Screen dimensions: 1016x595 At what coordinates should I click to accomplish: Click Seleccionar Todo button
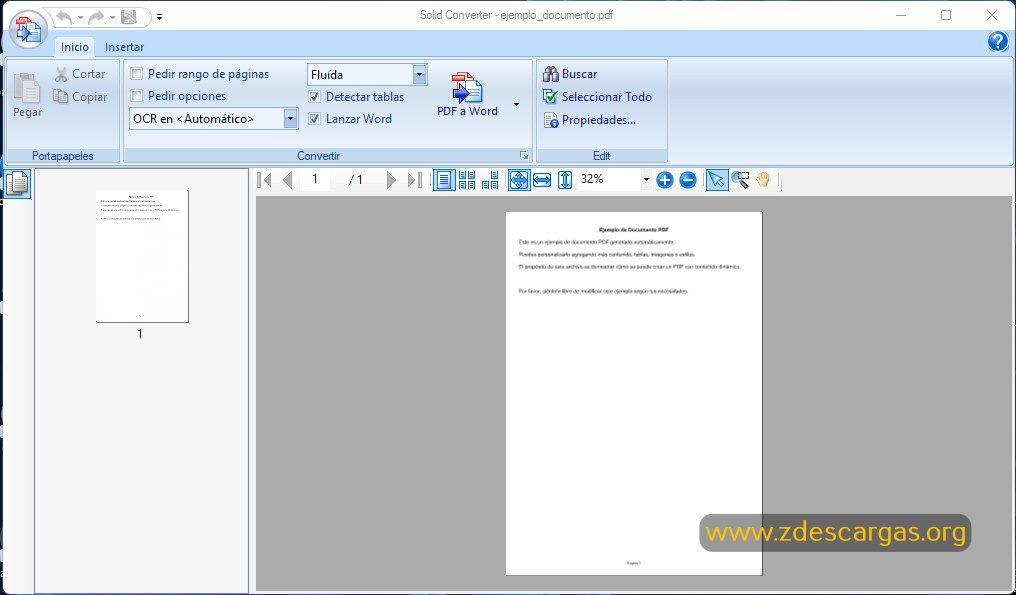tap(597, 97)
